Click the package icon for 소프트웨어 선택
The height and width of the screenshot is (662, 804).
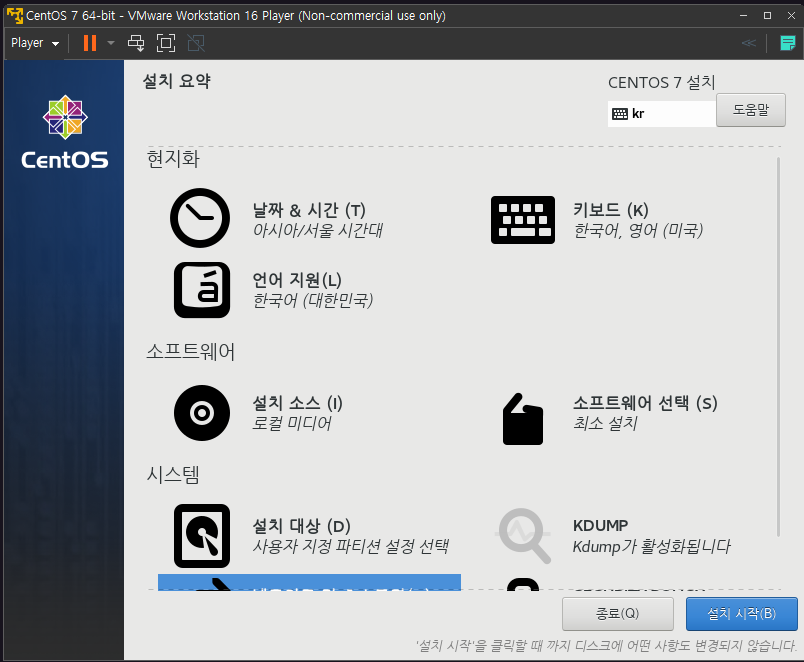(x=522, y=419)
